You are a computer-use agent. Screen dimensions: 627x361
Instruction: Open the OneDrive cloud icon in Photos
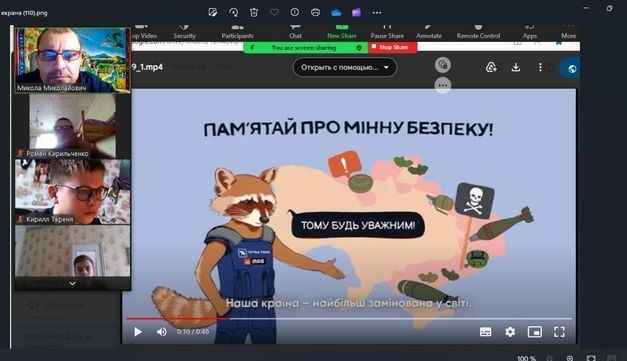(336, 13)
